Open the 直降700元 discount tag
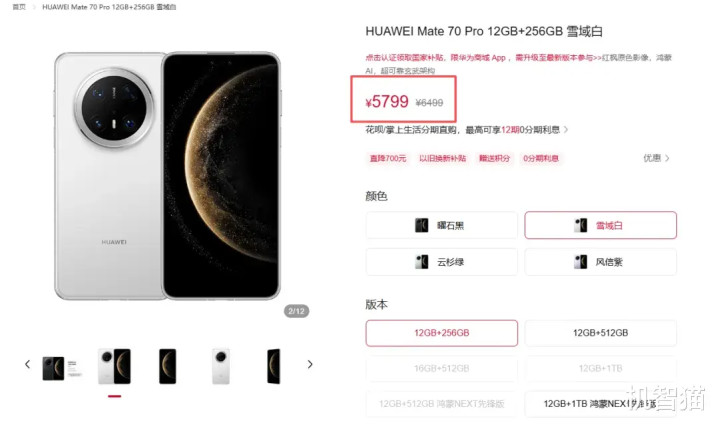This screenshot has height=429, width=719. 388,159
